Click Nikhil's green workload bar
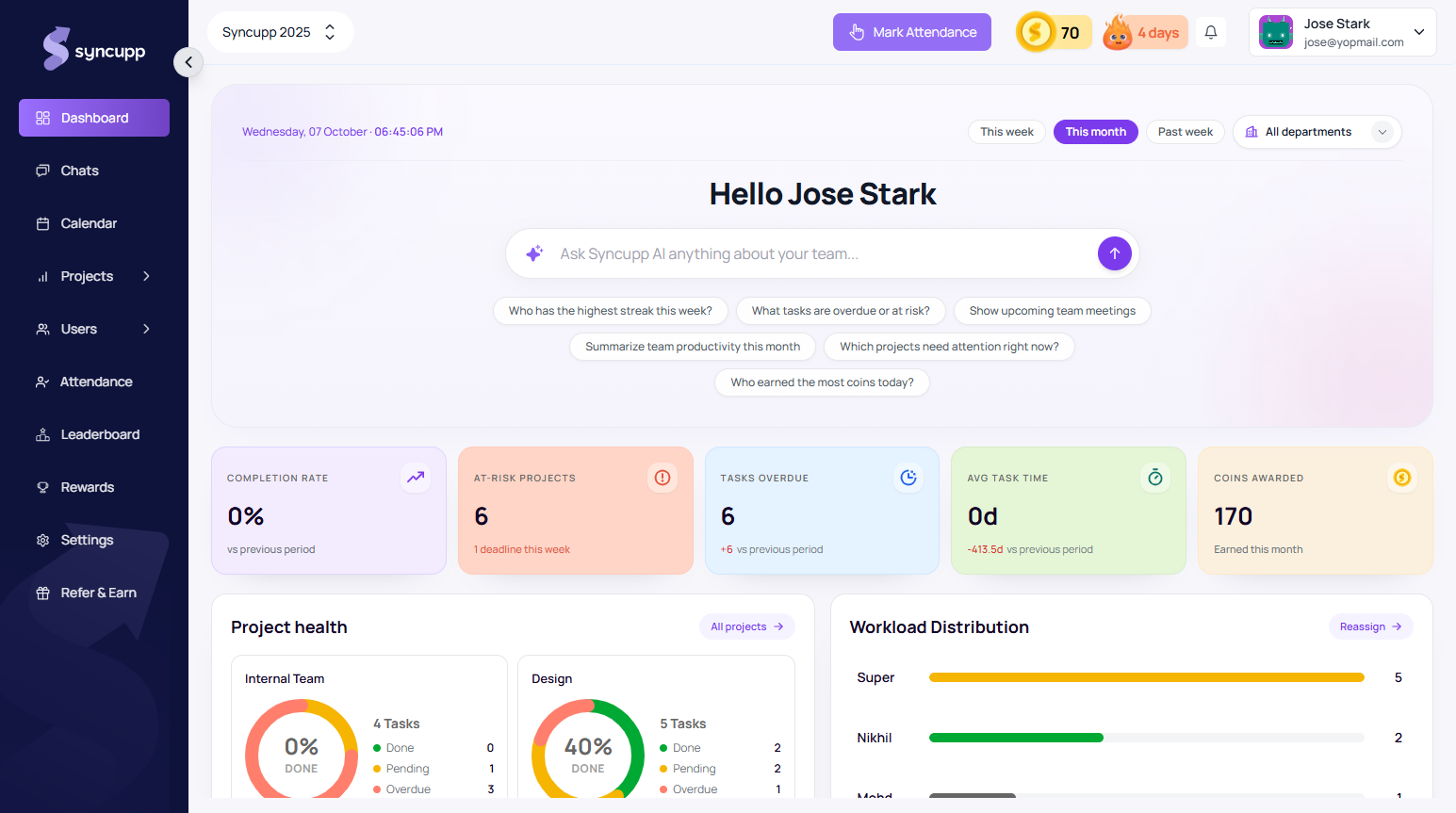This screenshot has height=813, width=1456. click(1016, 738)
